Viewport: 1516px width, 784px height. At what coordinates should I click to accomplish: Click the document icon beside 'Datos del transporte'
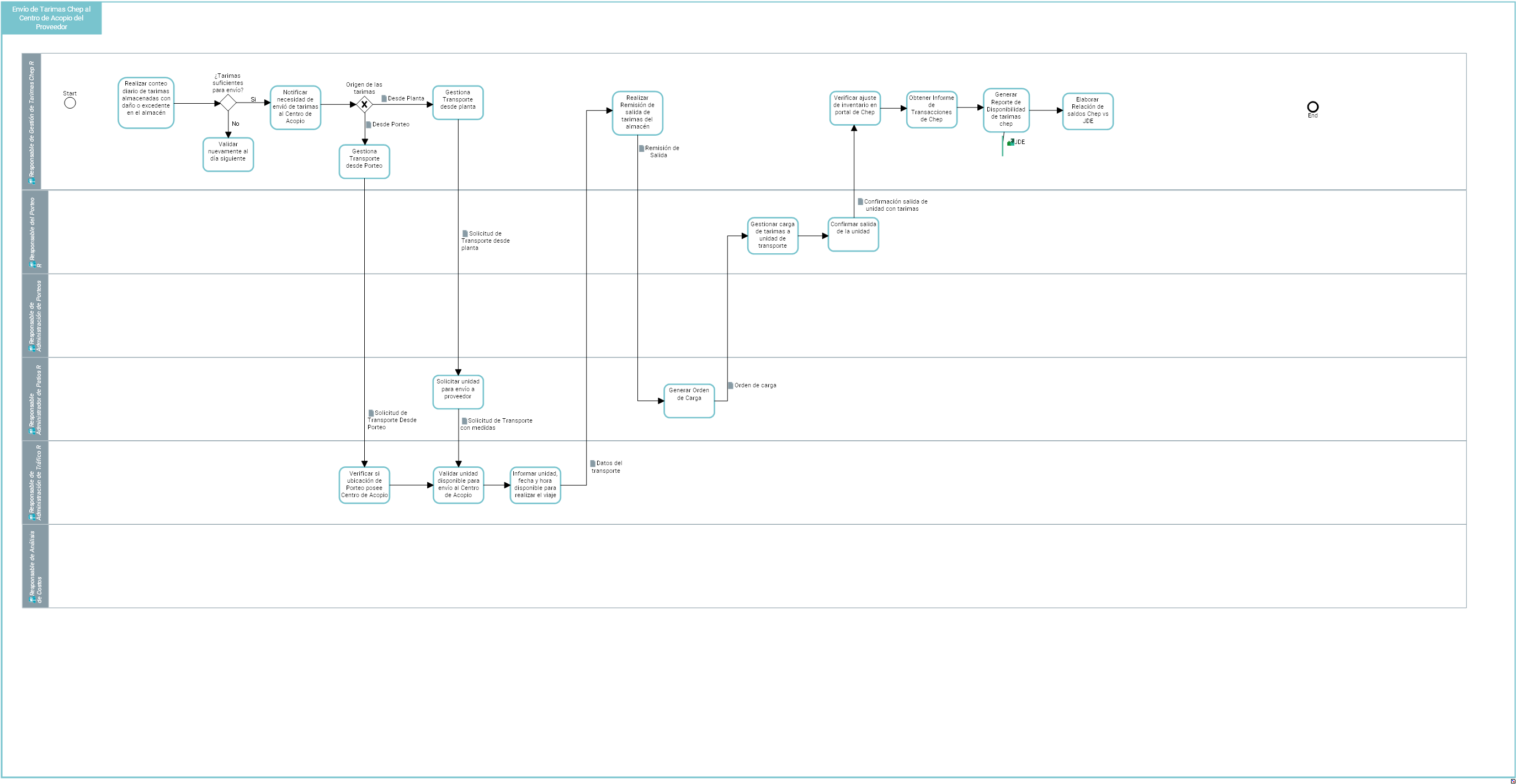coord(593,463)
